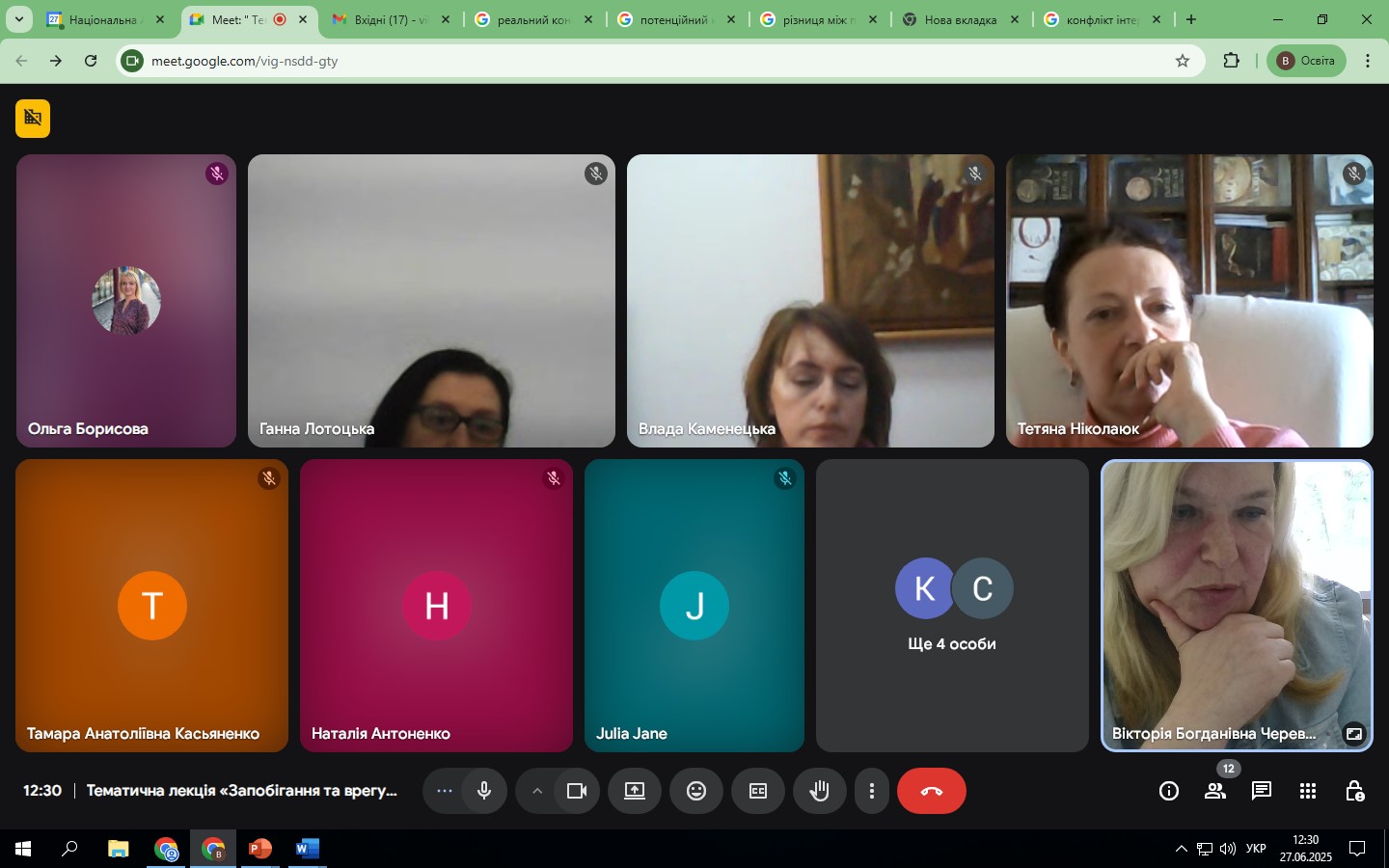Screen dimensions: 1389x868
Task: Click the 'Ще 4 особи' tile
Action: [951, 606]
